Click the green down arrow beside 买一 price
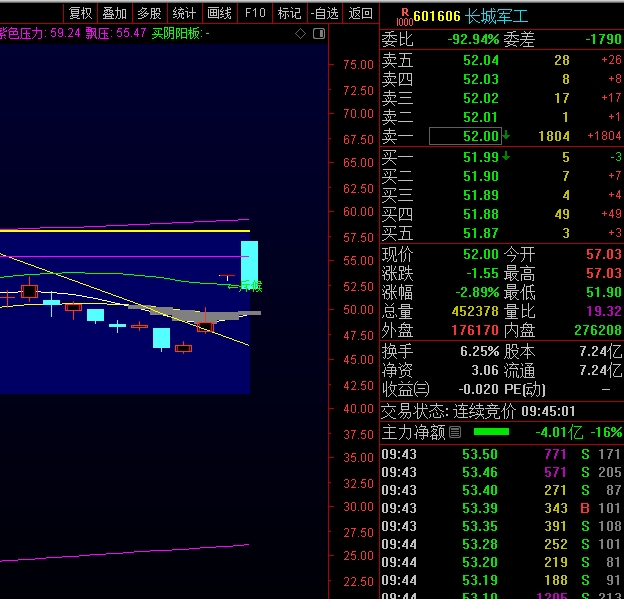Screen dimensions: 624x599 [x=506, y=156]
